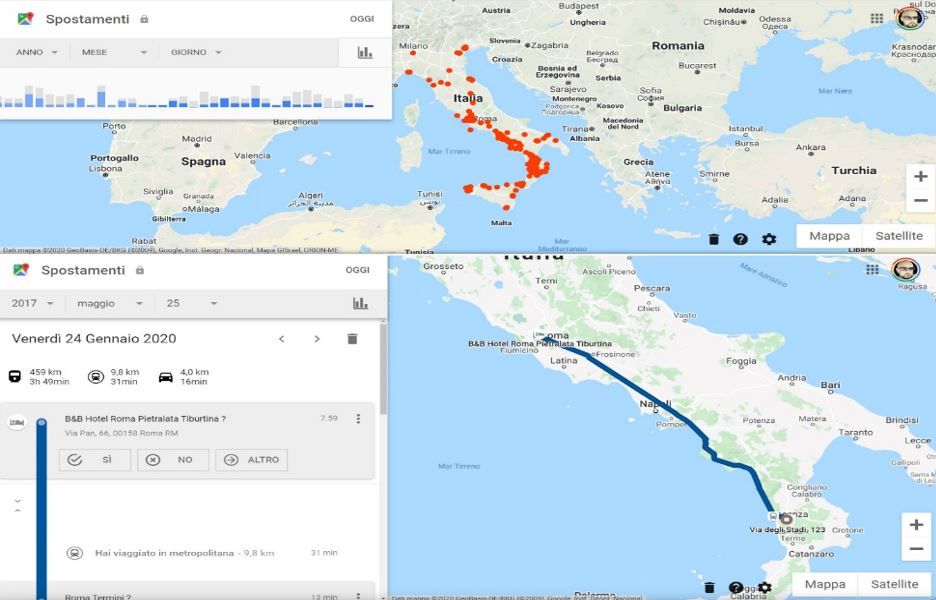The height and width of the screenshot is (600, 936).
Task: Choose ALTRO for a different place
Action: click(251, 460)
